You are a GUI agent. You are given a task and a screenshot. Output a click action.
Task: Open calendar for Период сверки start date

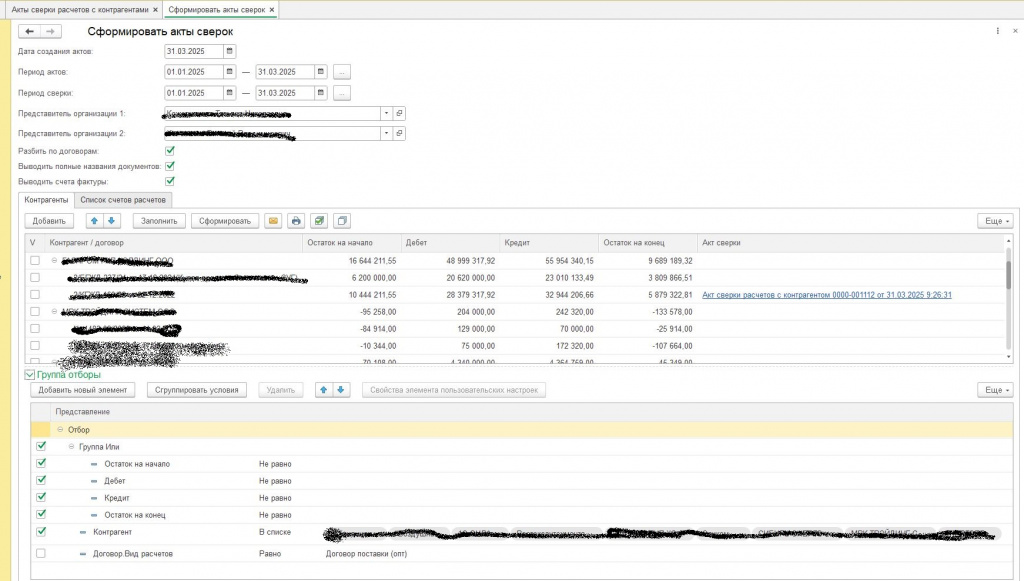(x=229, y=93)
